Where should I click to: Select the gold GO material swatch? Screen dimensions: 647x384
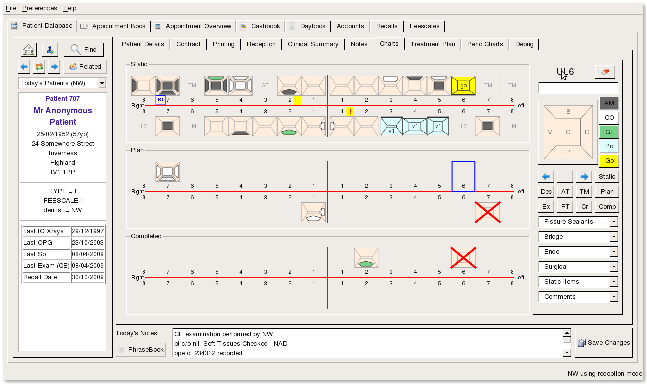(609, 160)
